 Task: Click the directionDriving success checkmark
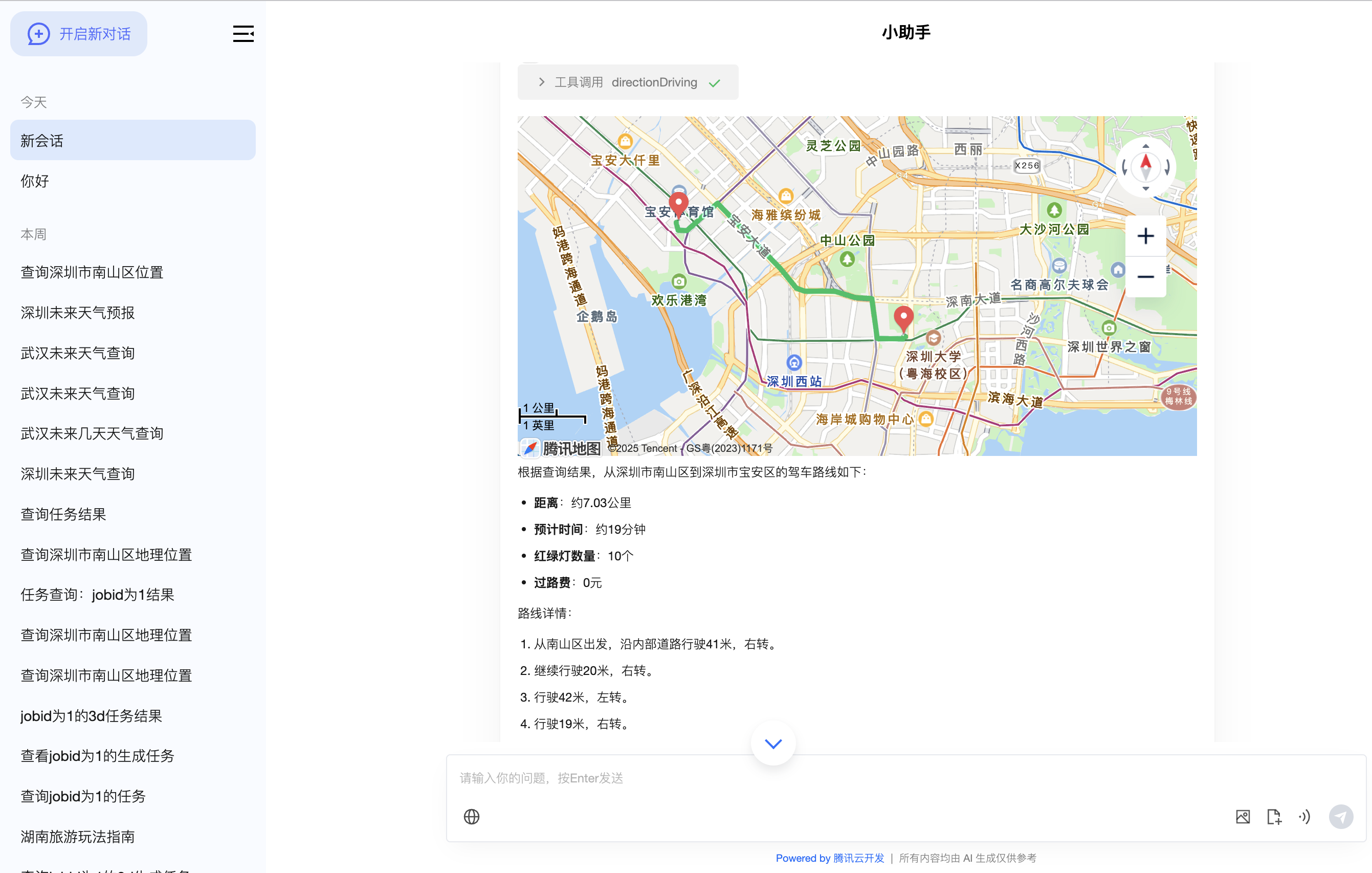pos(715,83)
